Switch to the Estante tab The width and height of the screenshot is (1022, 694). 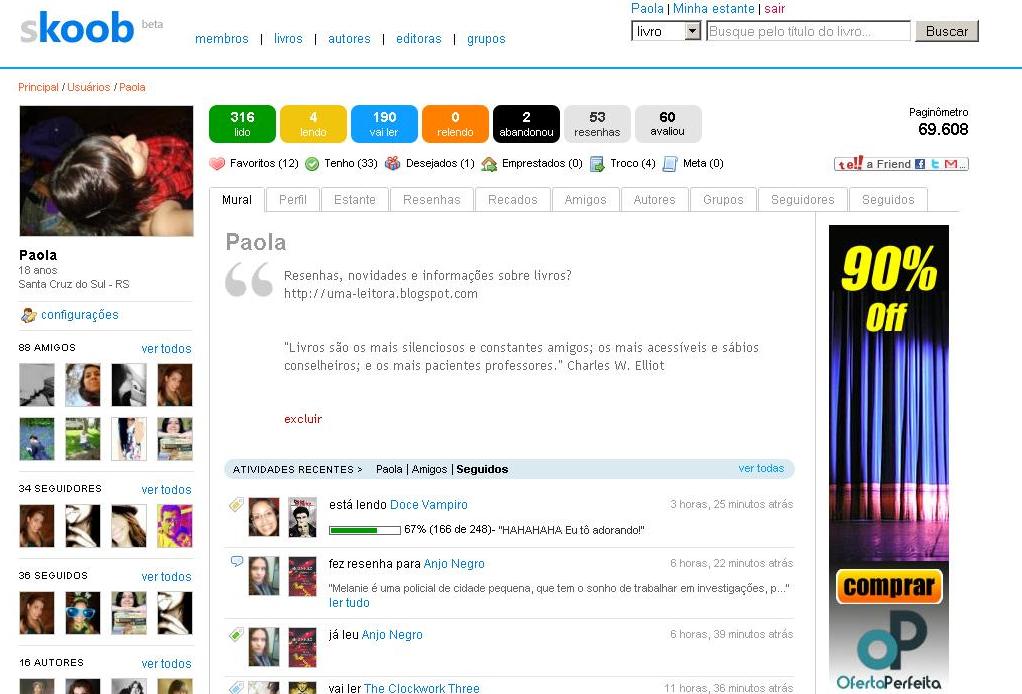354,199
